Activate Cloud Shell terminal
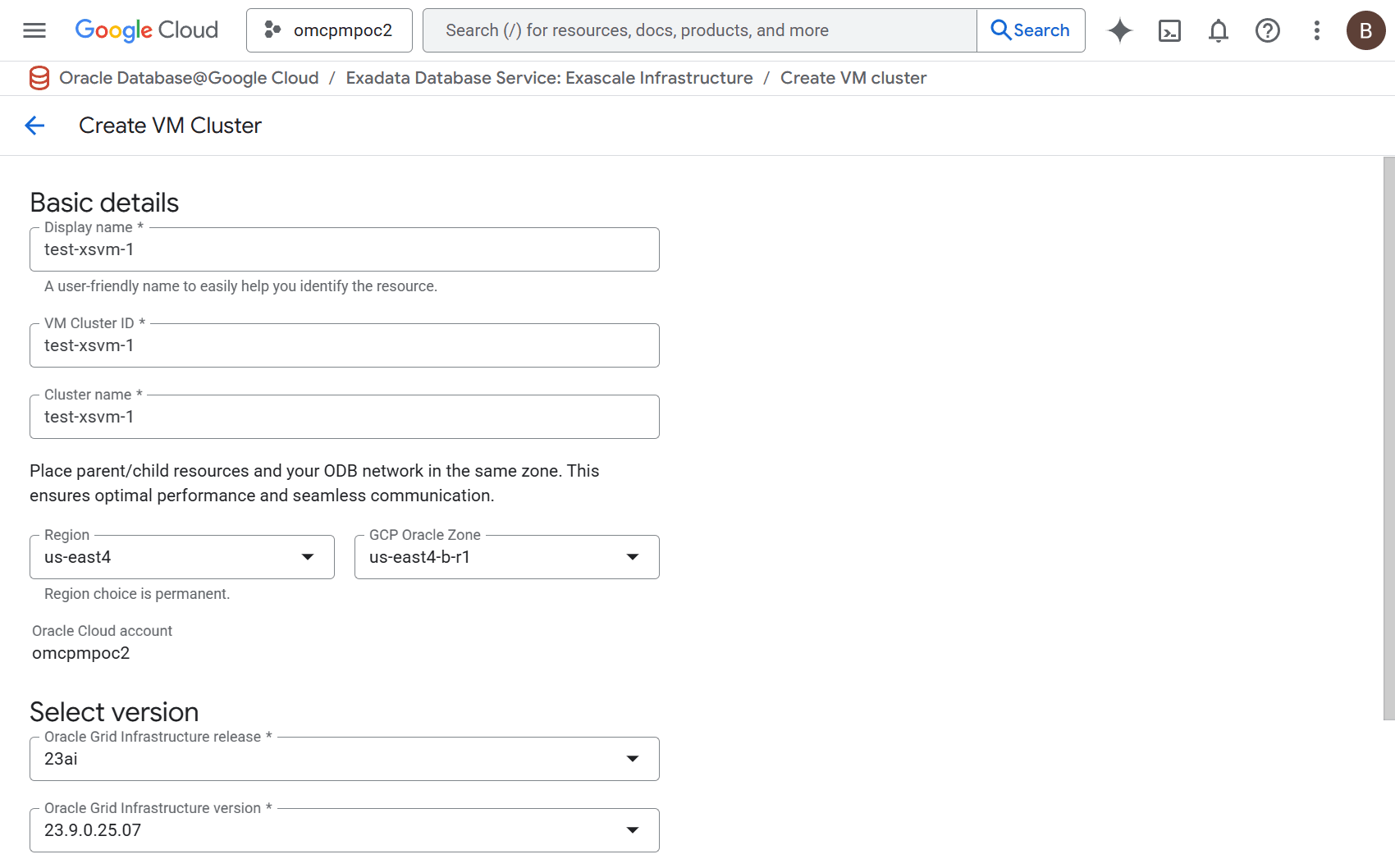 click(x=1169, y=30)
